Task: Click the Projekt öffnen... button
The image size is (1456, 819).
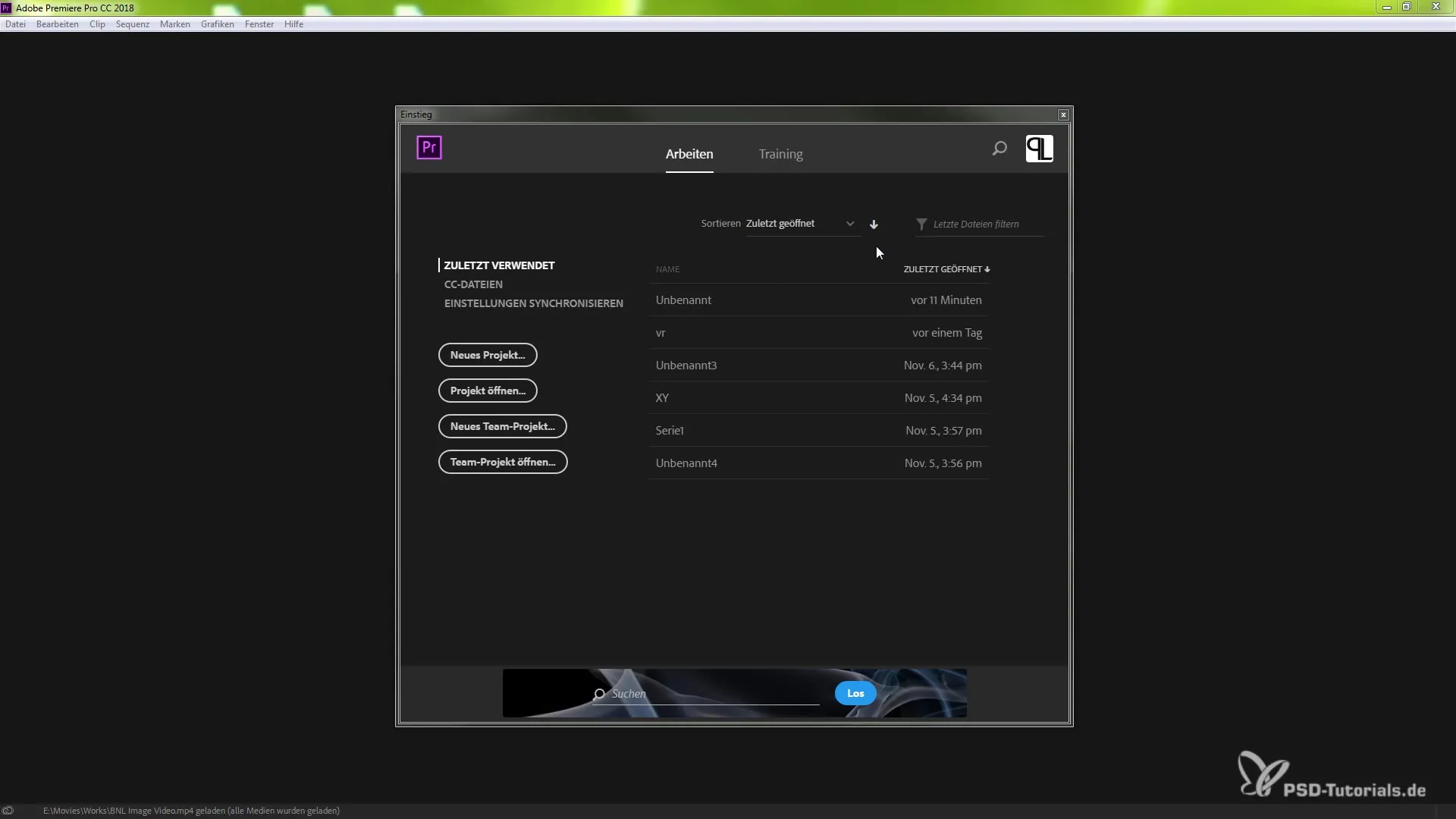Action: [x=488, y=391]
